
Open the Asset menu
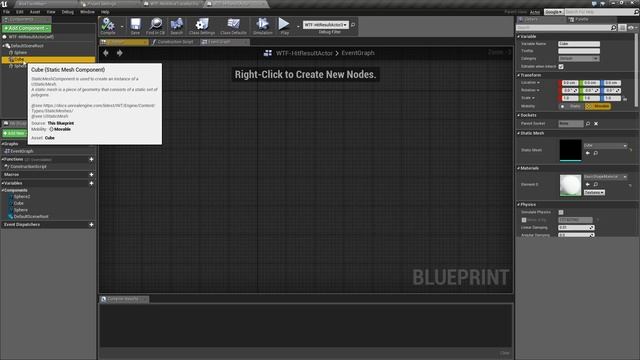click(35, 12)
